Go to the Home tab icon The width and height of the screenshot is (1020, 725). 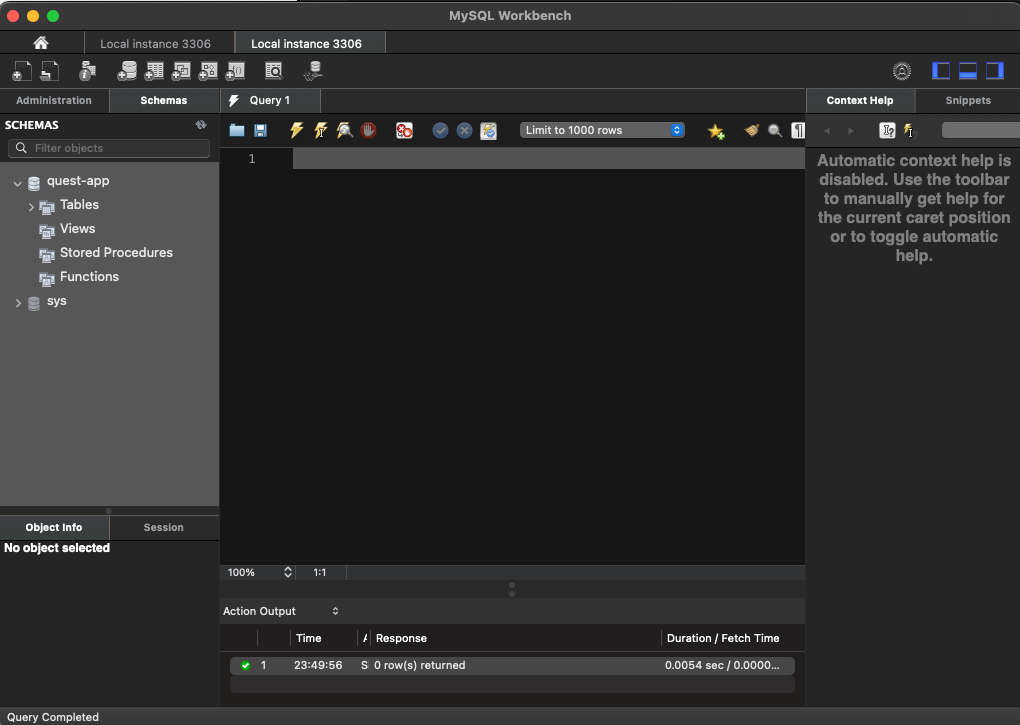[41, 43]
